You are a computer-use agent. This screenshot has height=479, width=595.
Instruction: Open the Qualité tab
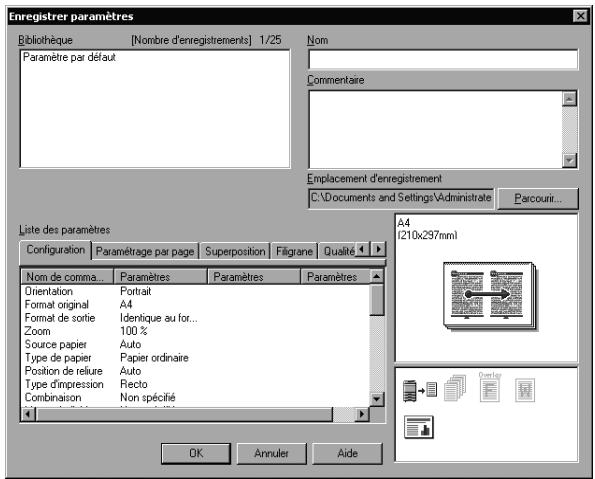(338, 251)
